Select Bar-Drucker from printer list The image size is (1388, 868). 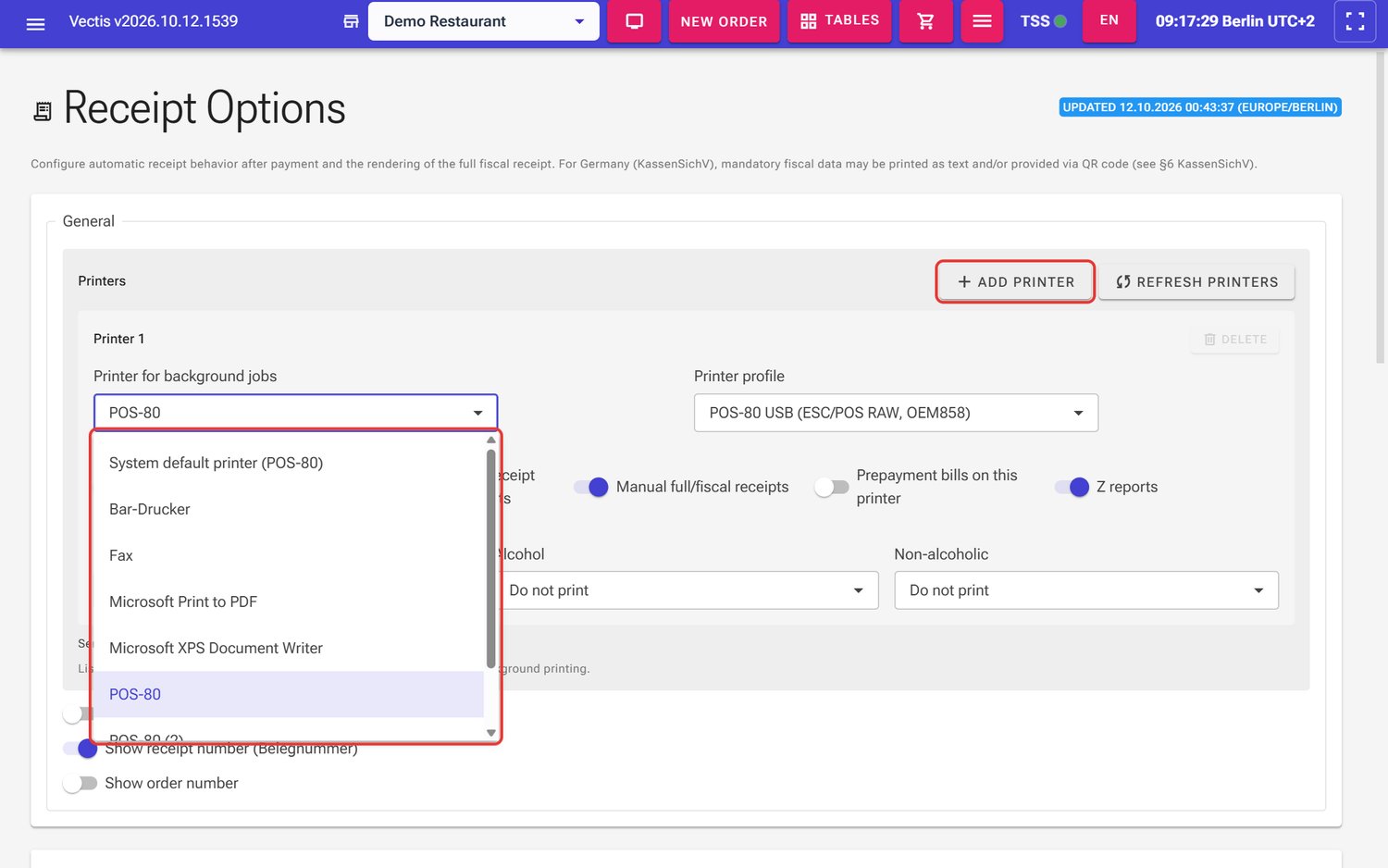tap(288, 509)
